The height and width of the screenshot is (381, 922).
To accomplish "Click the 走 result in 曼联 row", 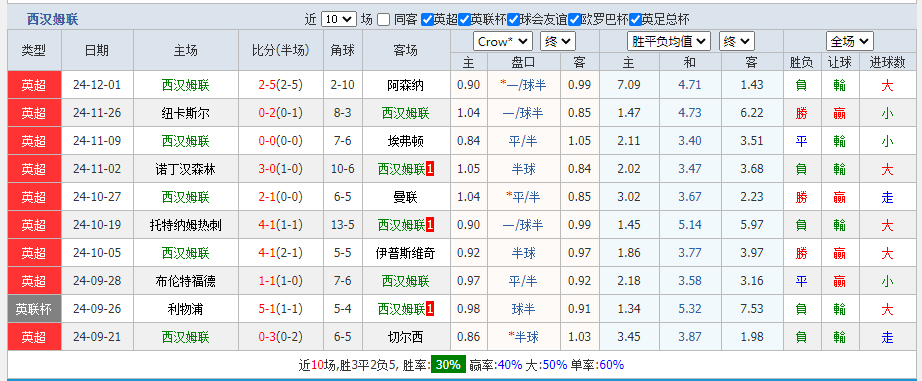I will [x=887, y=198].
